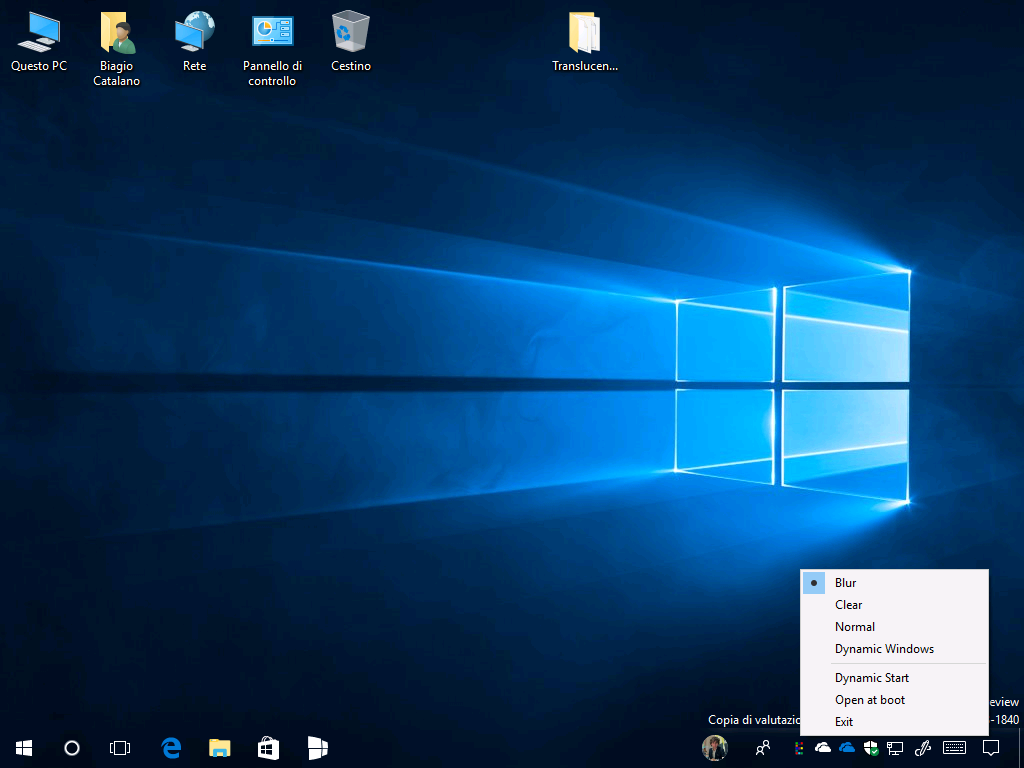Select the Blur radio option in menu
Image resolution: width=1024 pixels, height=768 pixels.
click(x=894, y=583)
